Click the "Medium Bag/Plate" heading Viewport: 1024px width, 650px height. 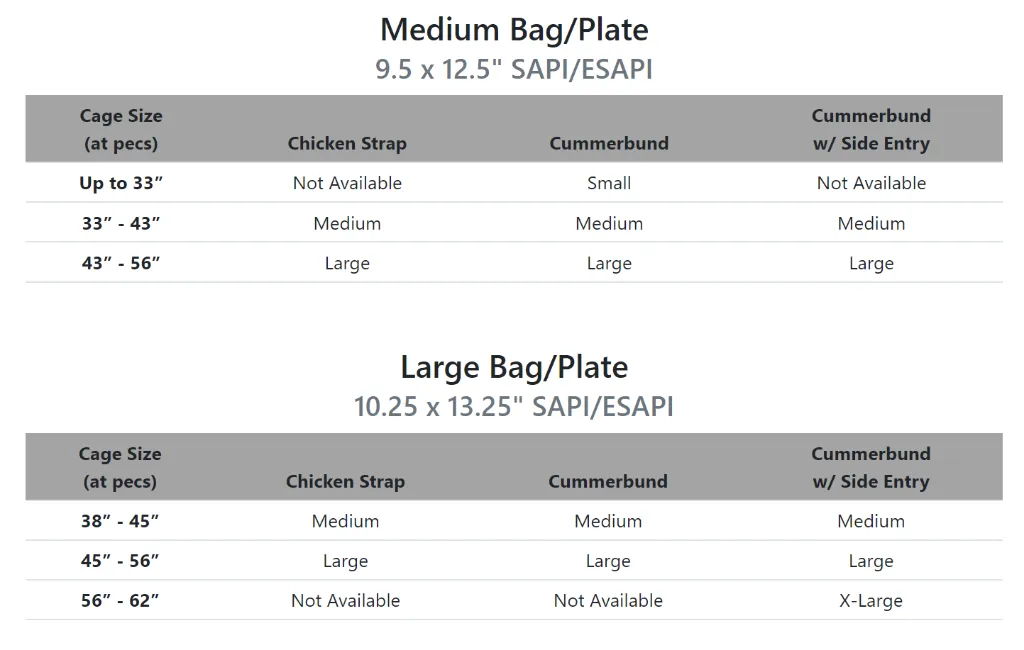(x=514, y=29)
